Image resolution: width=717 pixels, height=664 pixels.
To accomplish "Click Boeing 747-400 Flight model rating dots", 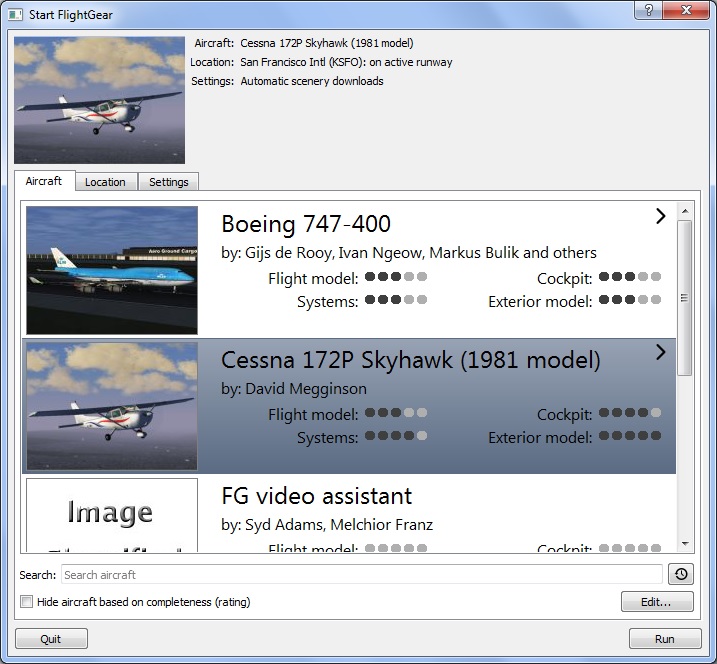I will [396, 277].
